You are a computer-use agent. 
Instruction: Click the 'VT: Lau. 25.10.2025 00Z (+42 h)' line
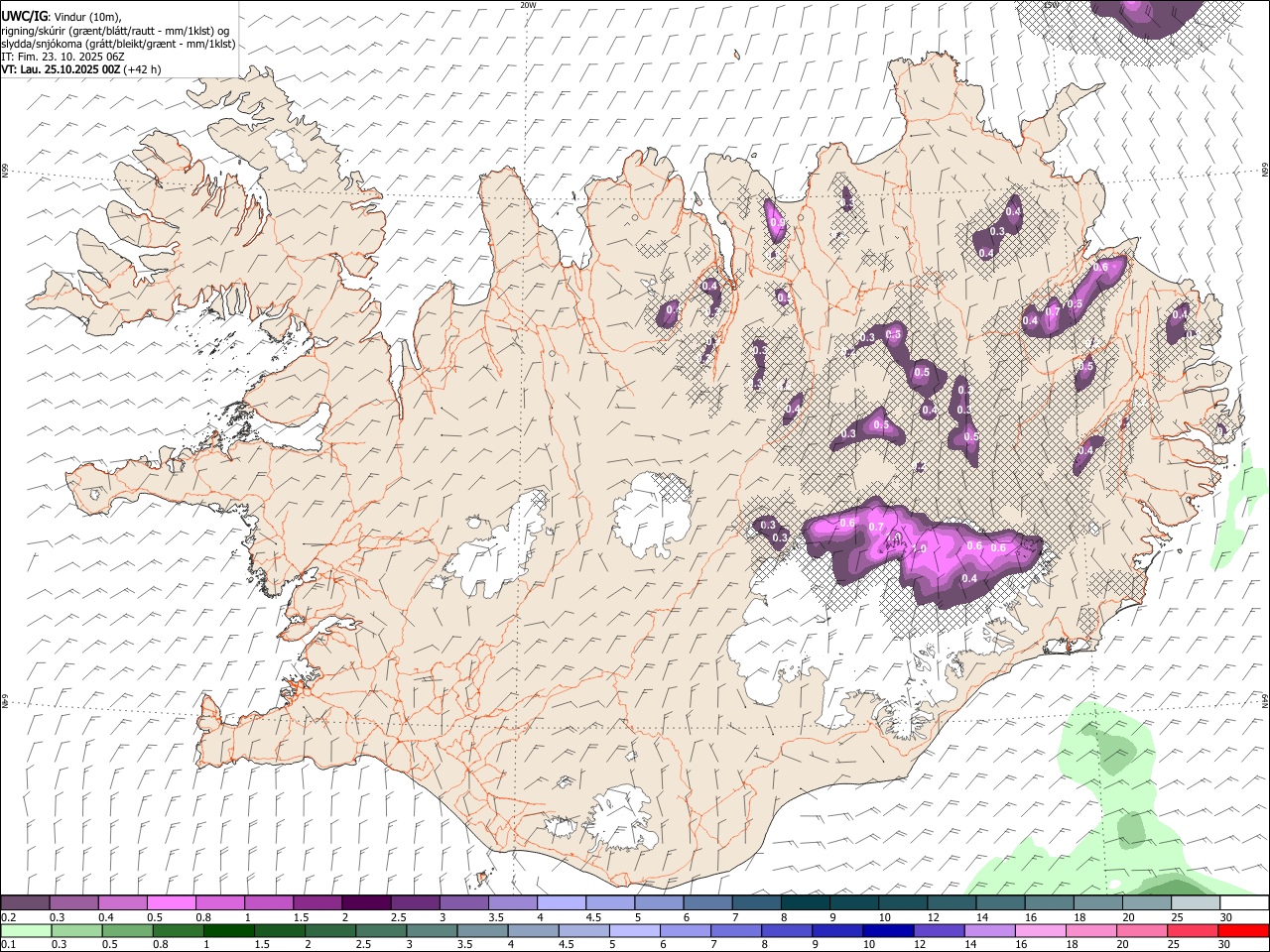click(81, 69)
